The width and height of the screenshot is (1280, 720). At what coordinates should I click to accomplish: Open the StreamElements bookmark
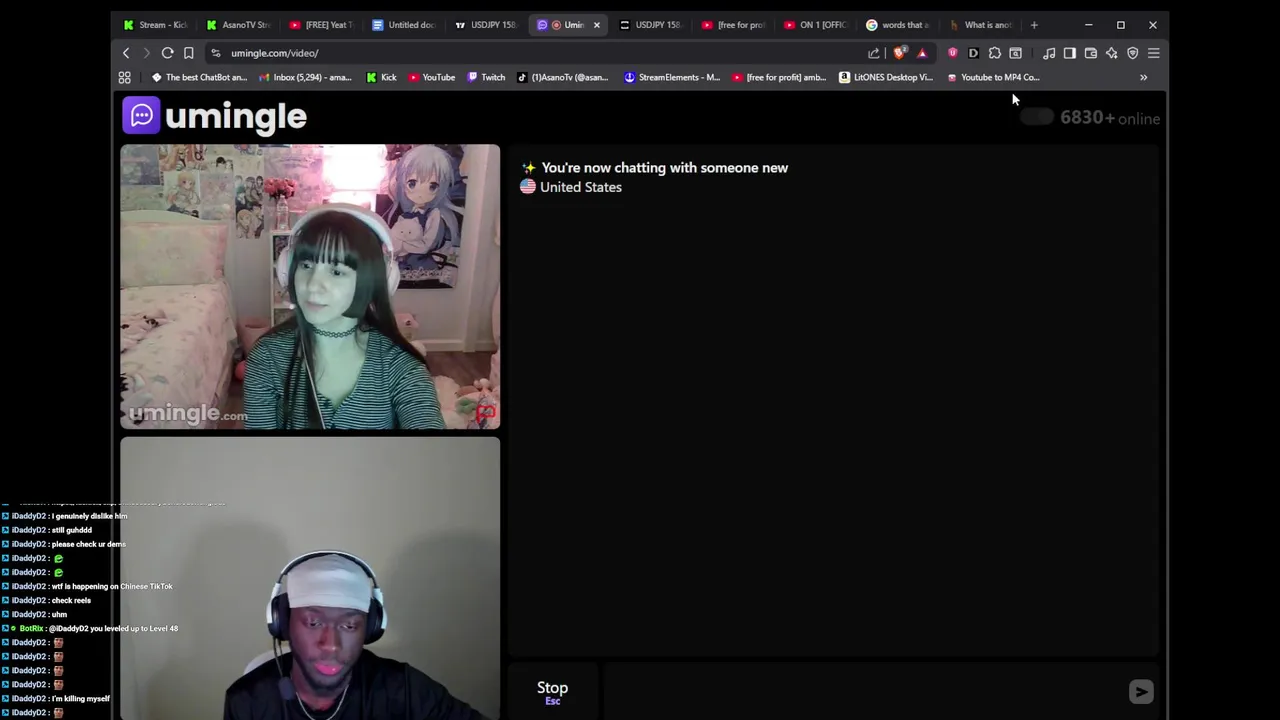point(671,77)
